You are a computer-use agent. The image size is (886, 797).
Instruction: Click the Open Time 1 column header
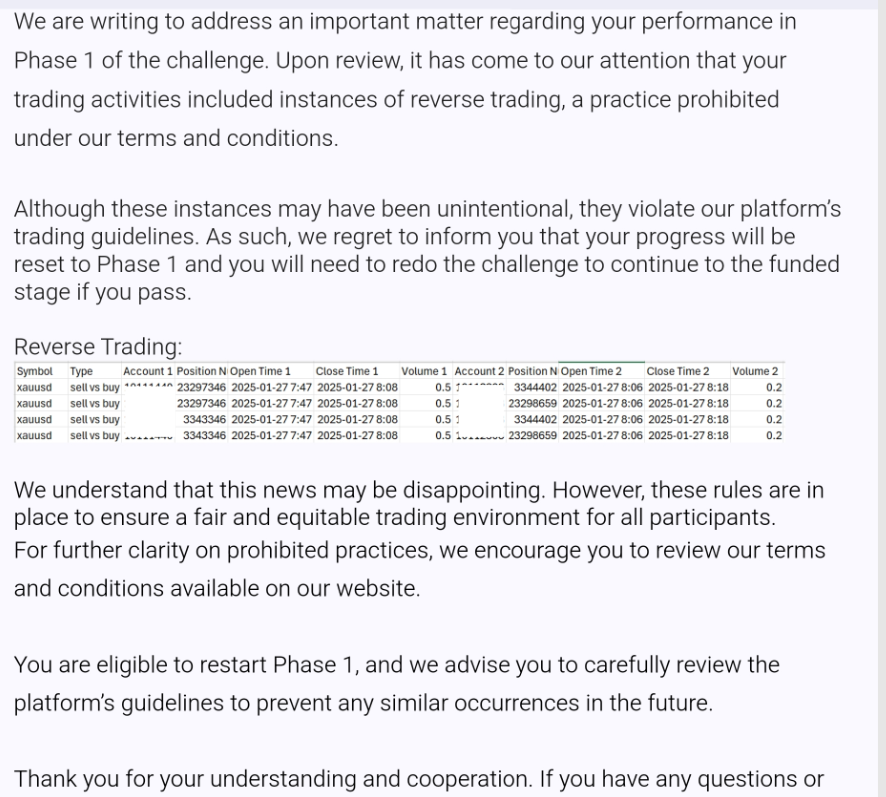[x=261, y=371]
